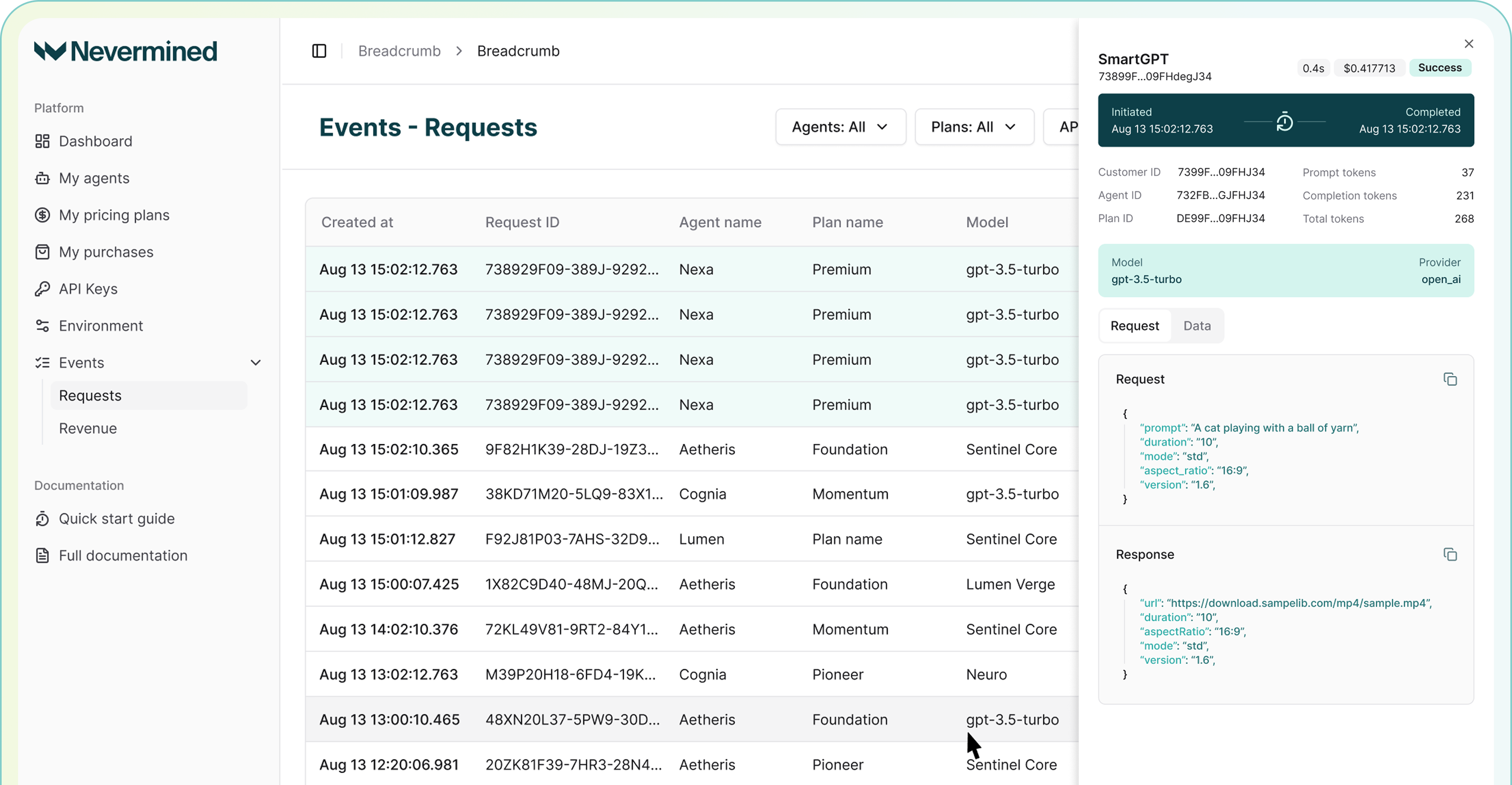Copy the Response JSON payload

1450,554
